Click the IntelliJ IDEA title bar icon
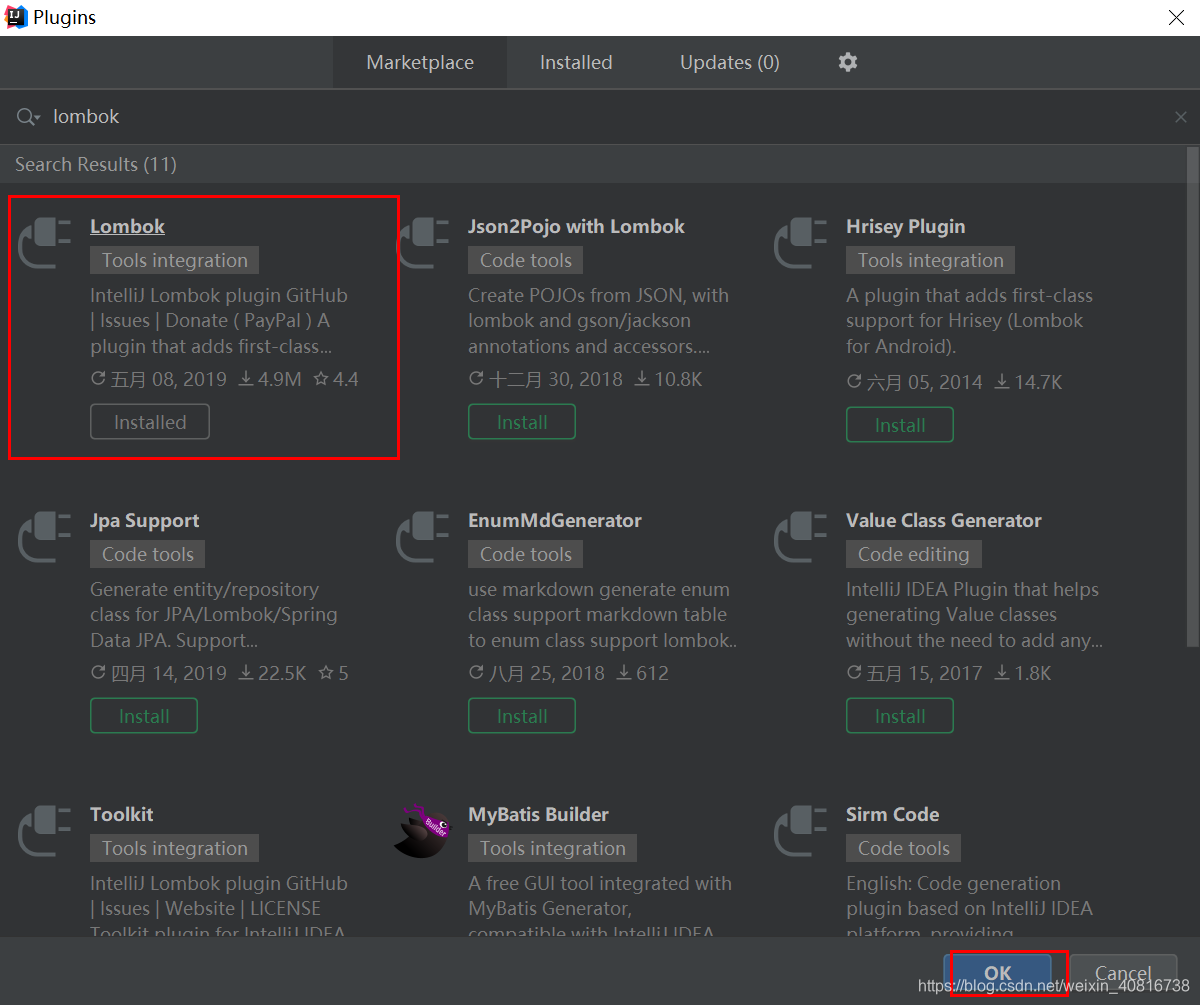The width and height of the screenshot is (1200, 1005). [x=16, y=17]
